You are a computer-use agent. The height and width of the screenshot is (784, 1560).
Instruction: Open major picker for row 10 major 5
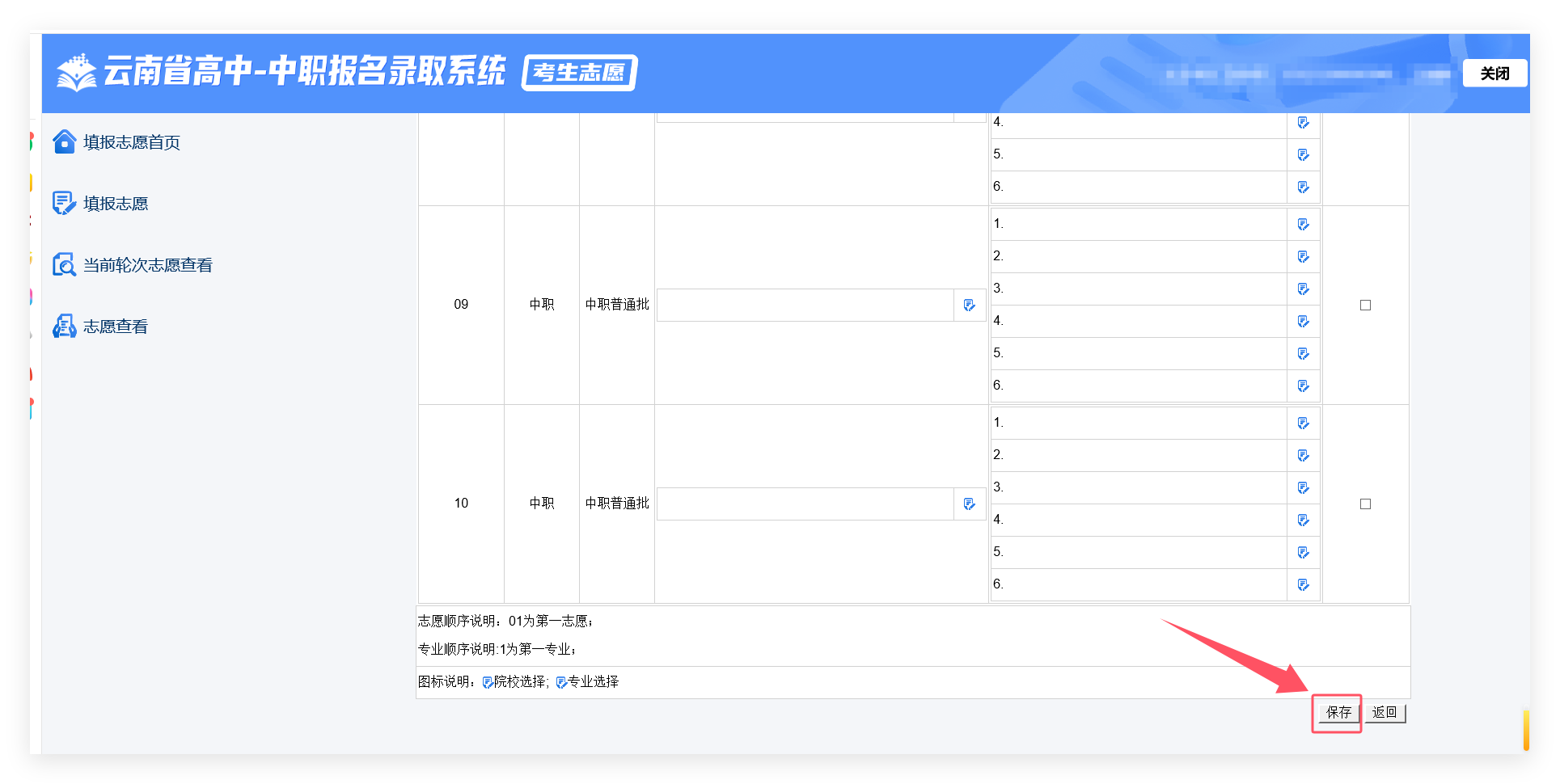1303,552
